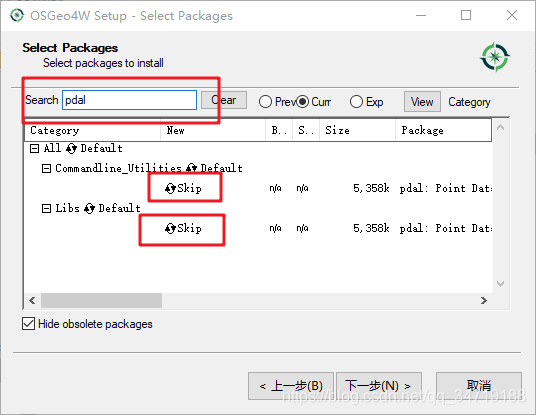
Task: Go back with 上一步(B) button
Action: coord(291,386)
